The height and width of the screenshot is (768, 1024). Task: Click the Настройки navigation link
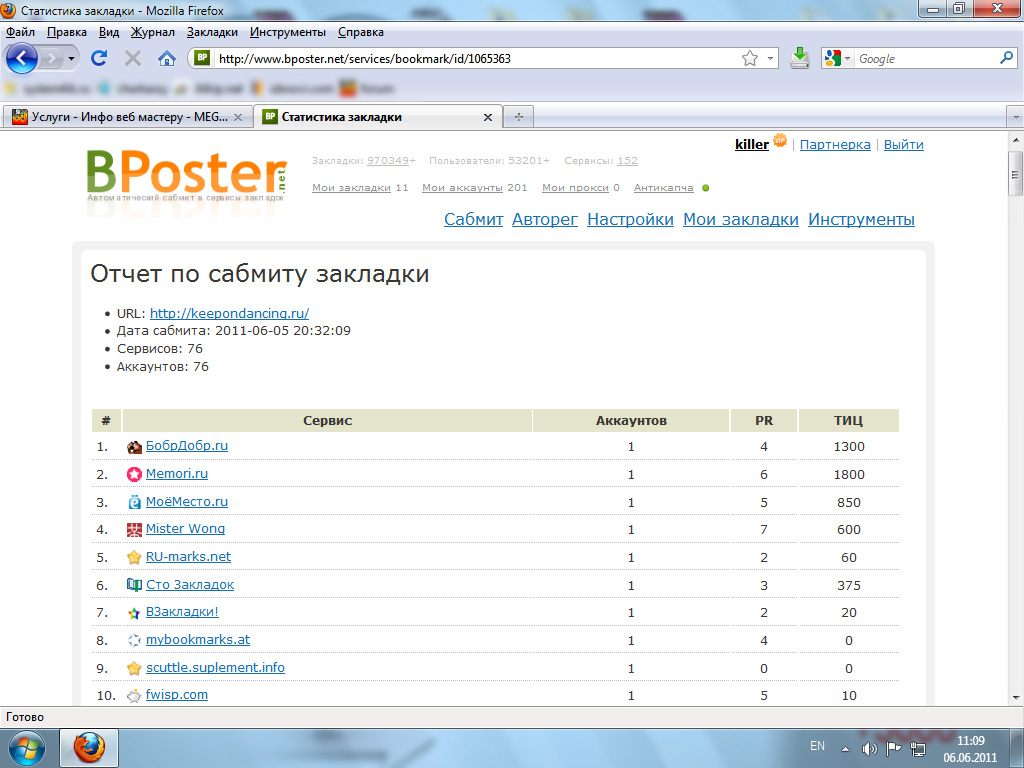[630, 219]
